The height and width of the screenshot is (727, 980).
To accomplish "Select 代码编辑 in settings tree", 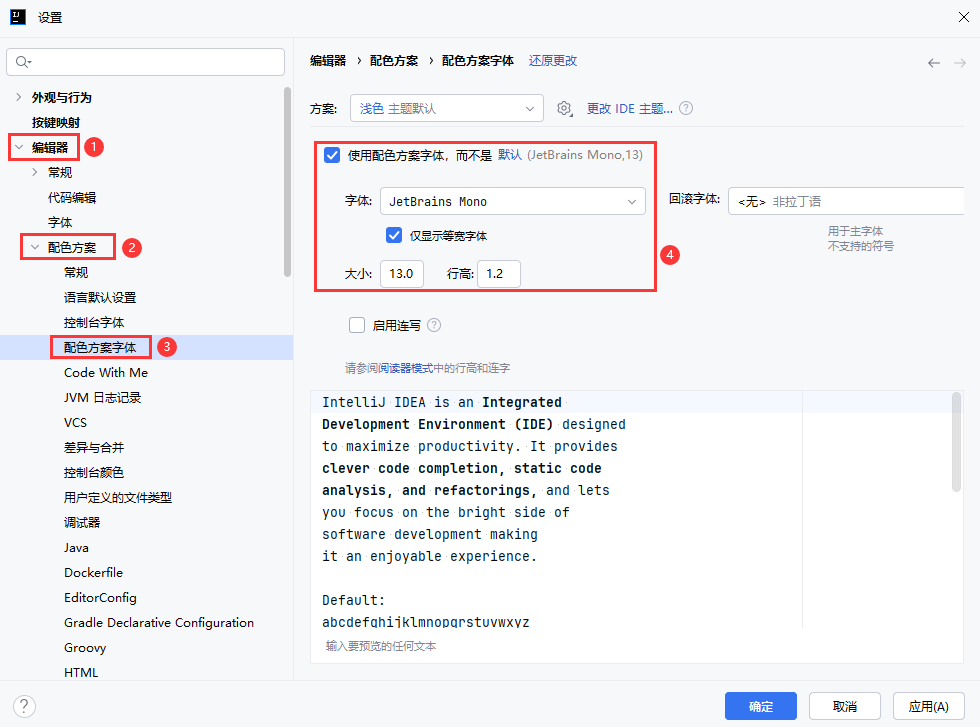I will [x=72, y=198].
